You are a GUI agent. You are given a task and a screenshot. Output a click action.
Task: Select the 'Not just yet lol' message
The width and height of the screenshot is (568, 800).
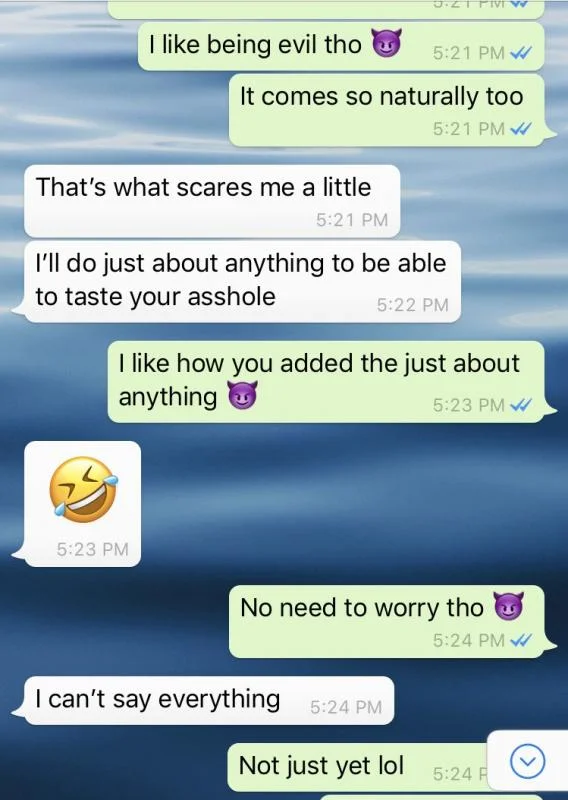(357, 767)
